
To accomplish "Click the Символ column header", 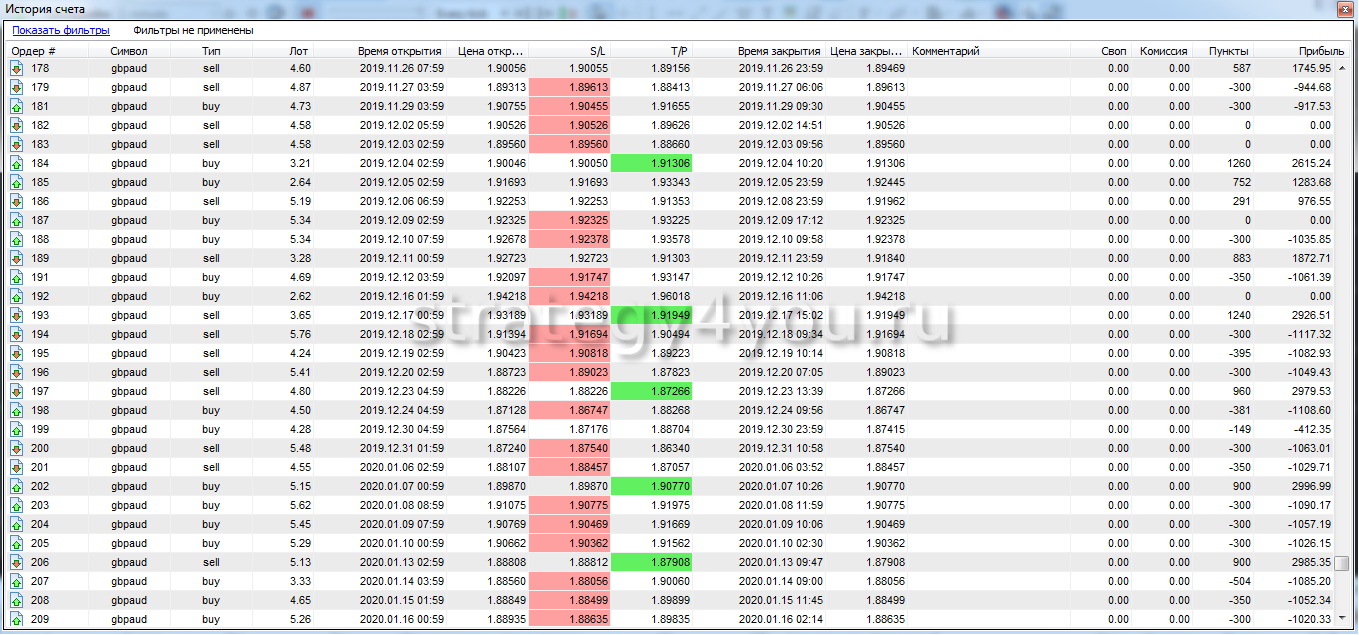I will click(129, 51).
